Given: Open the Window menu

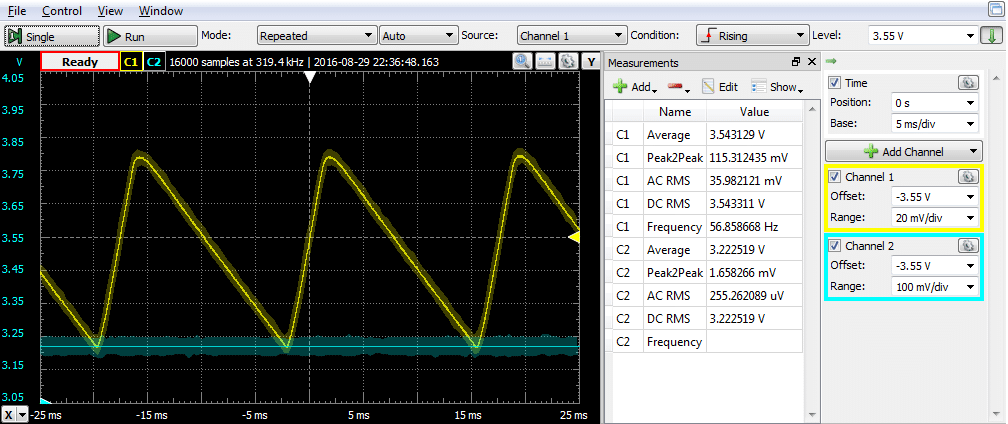Looking at the screenshot, I should [x=161, y=11].
